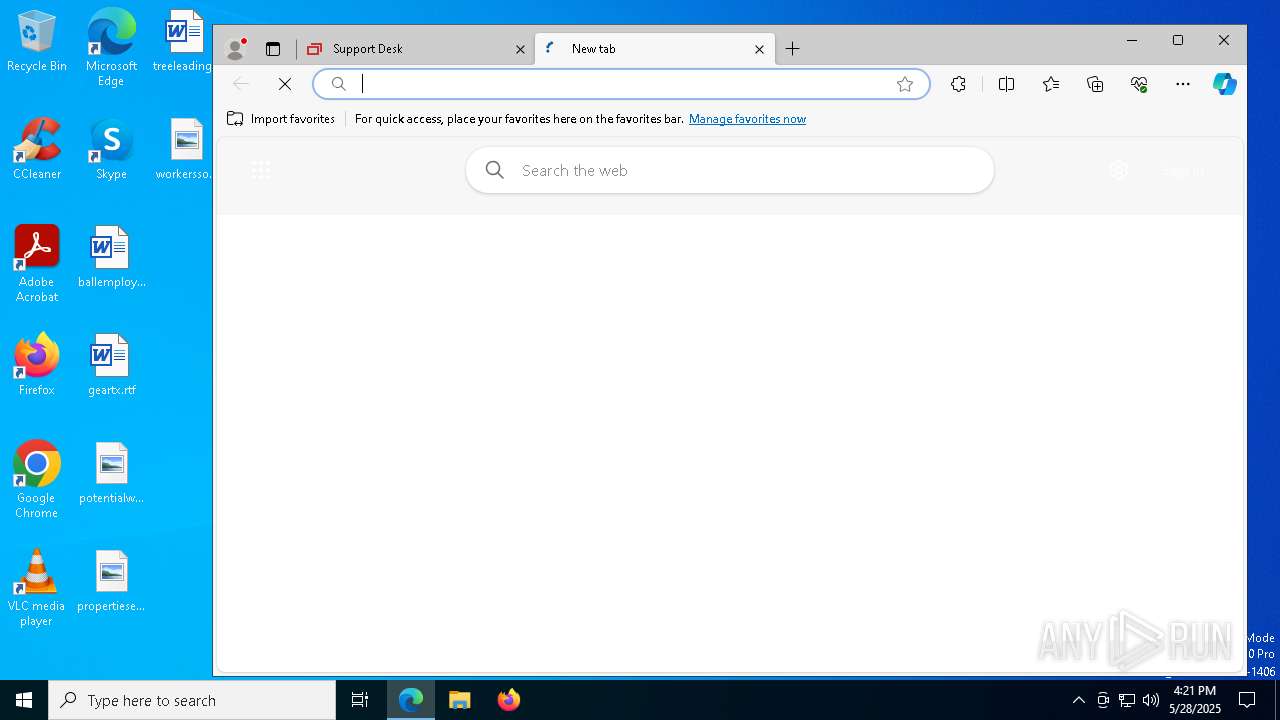Select the geartx.rtf file

coord(111,365)
